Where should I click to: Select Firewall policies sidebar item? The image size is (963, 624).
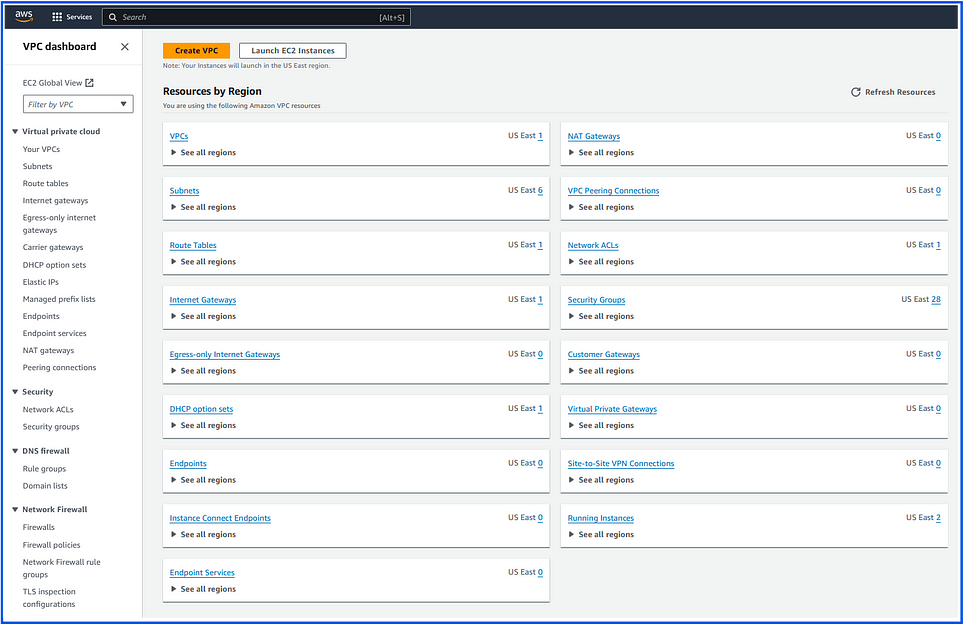point(52,545)
